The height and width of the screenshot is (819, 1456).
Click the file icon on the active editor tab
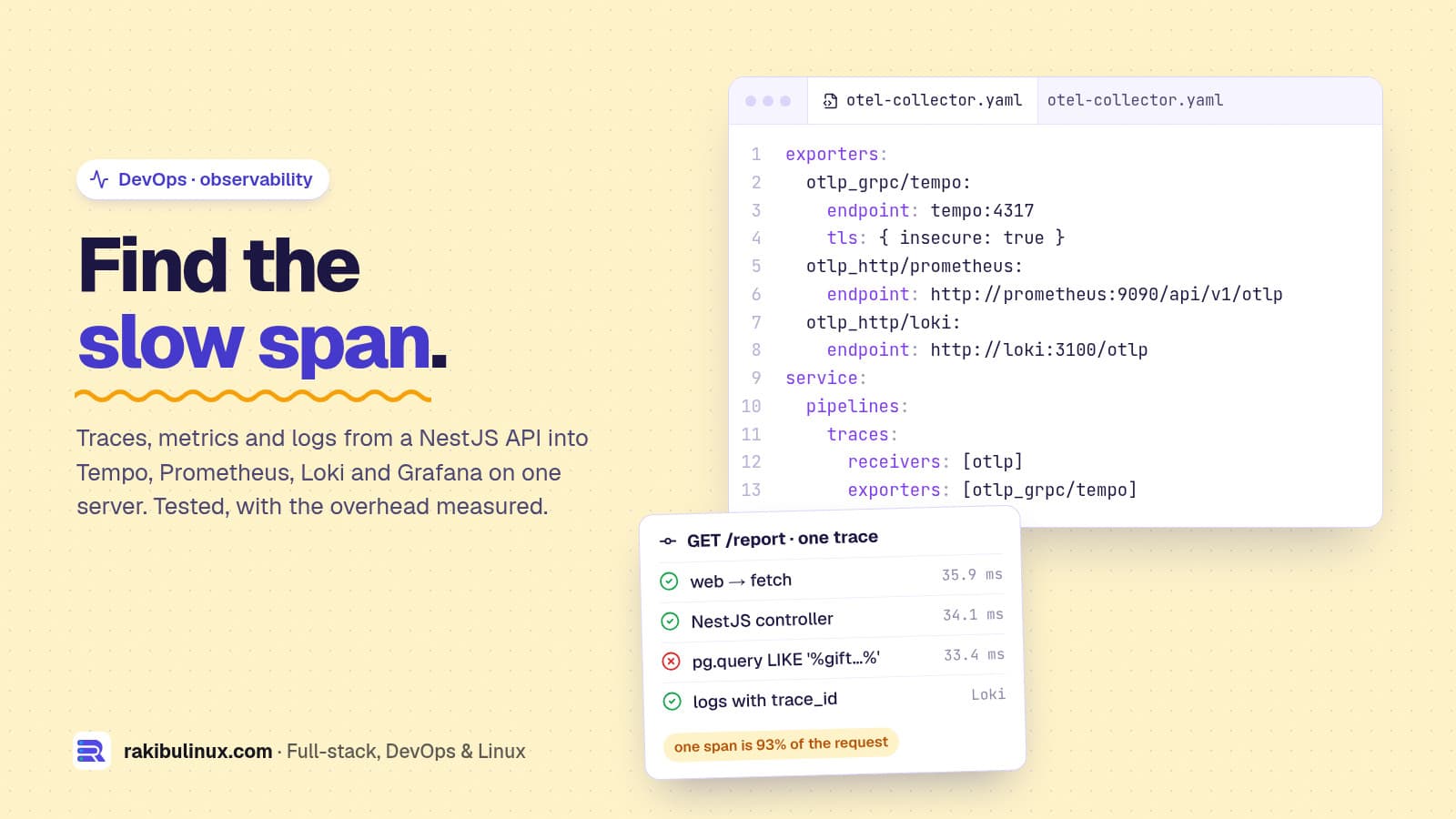point(830,101)
